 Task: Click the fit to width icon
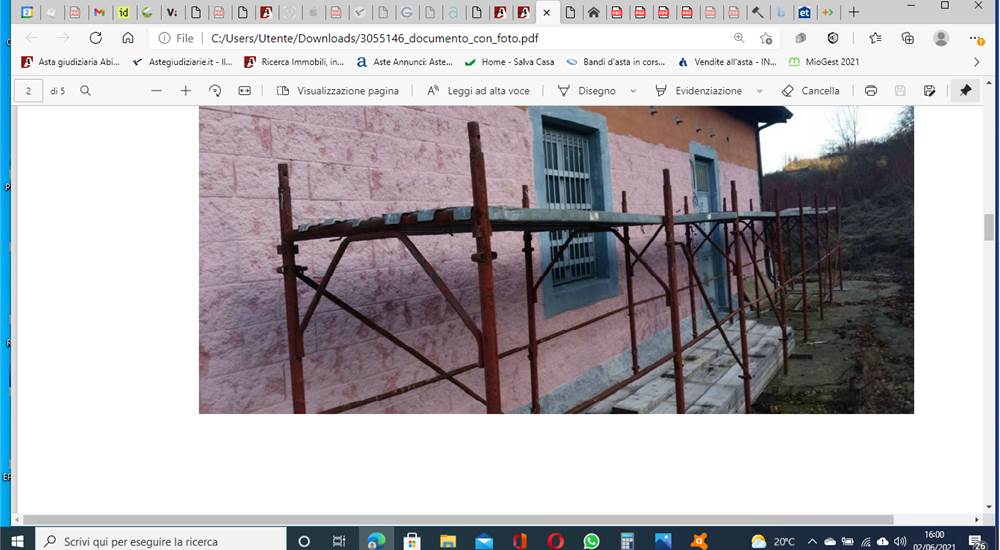tap(244, 91)
